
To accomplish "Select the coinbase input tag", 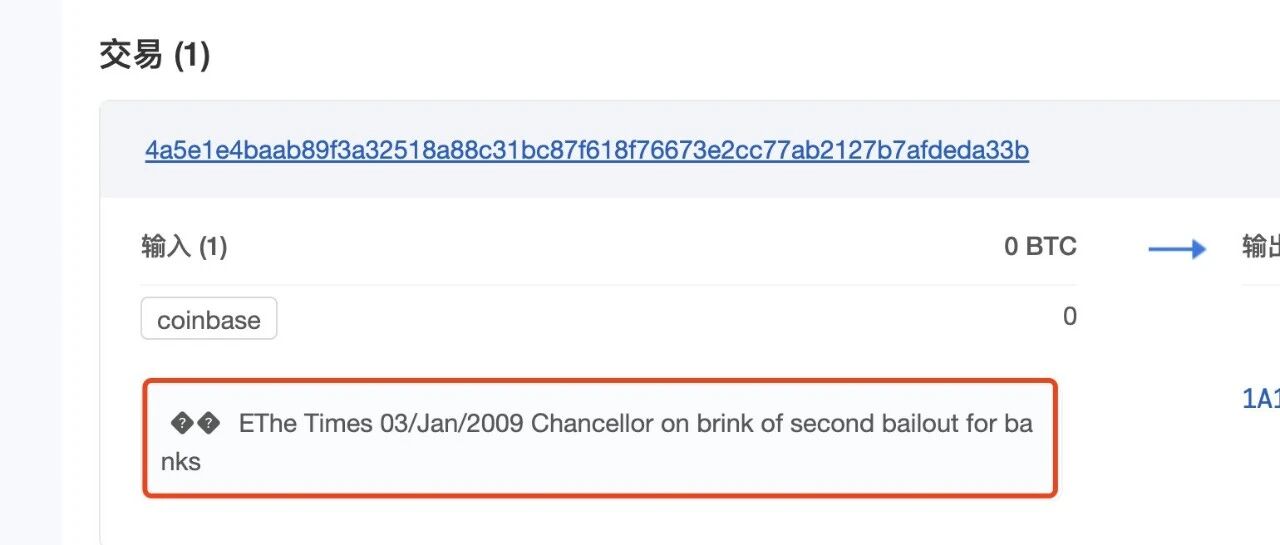I will pyautogui.click(x=209, y=320).
